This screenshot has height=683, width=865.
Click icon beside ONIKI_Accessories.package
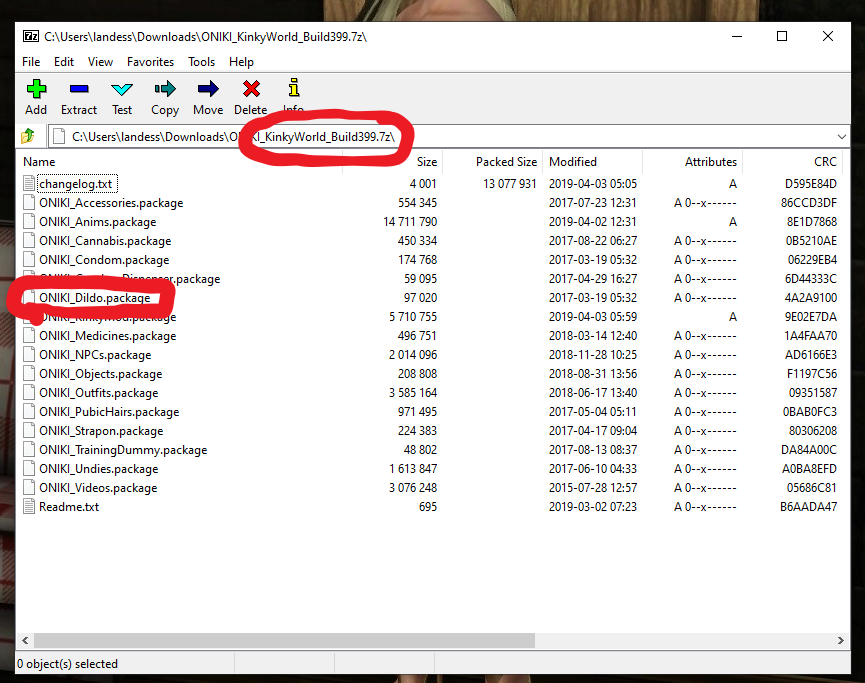point(29,202)
